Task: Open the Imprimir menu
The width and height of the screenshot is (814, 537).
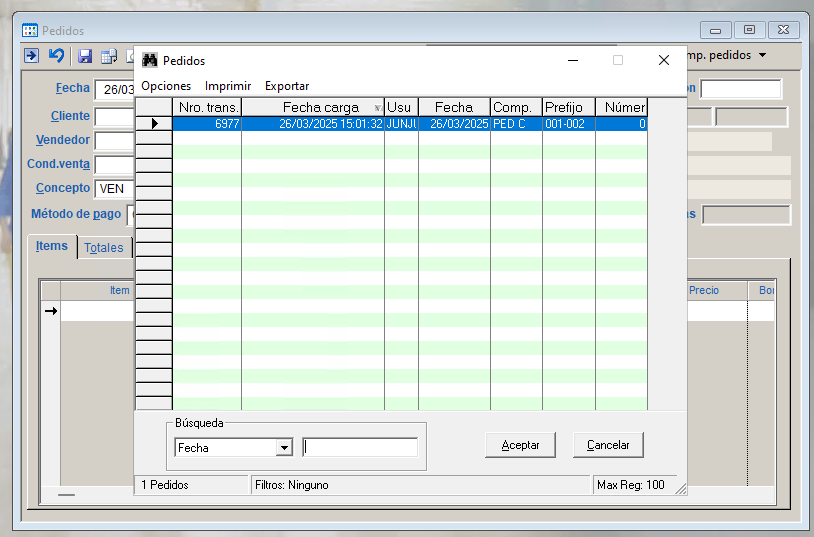Action: point(228,86)
